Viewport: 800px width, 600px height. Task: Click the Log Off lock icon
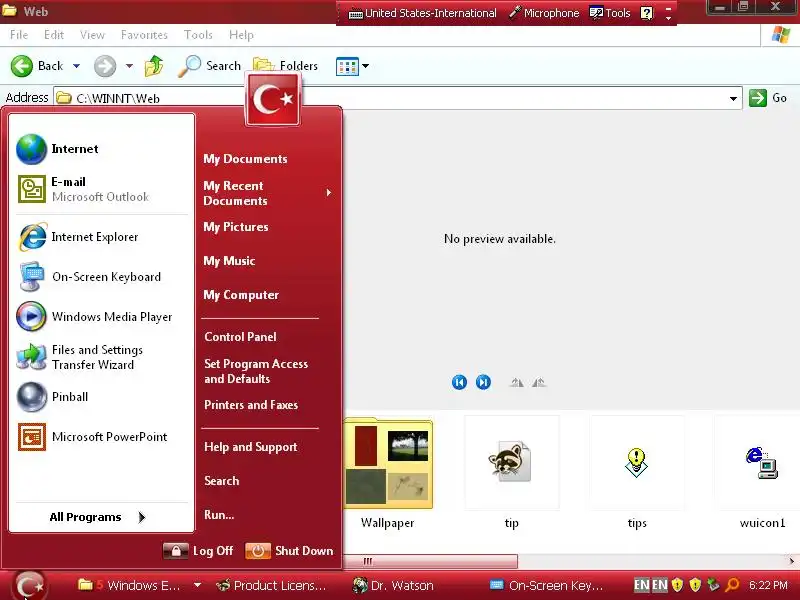[x=176, y=551]
